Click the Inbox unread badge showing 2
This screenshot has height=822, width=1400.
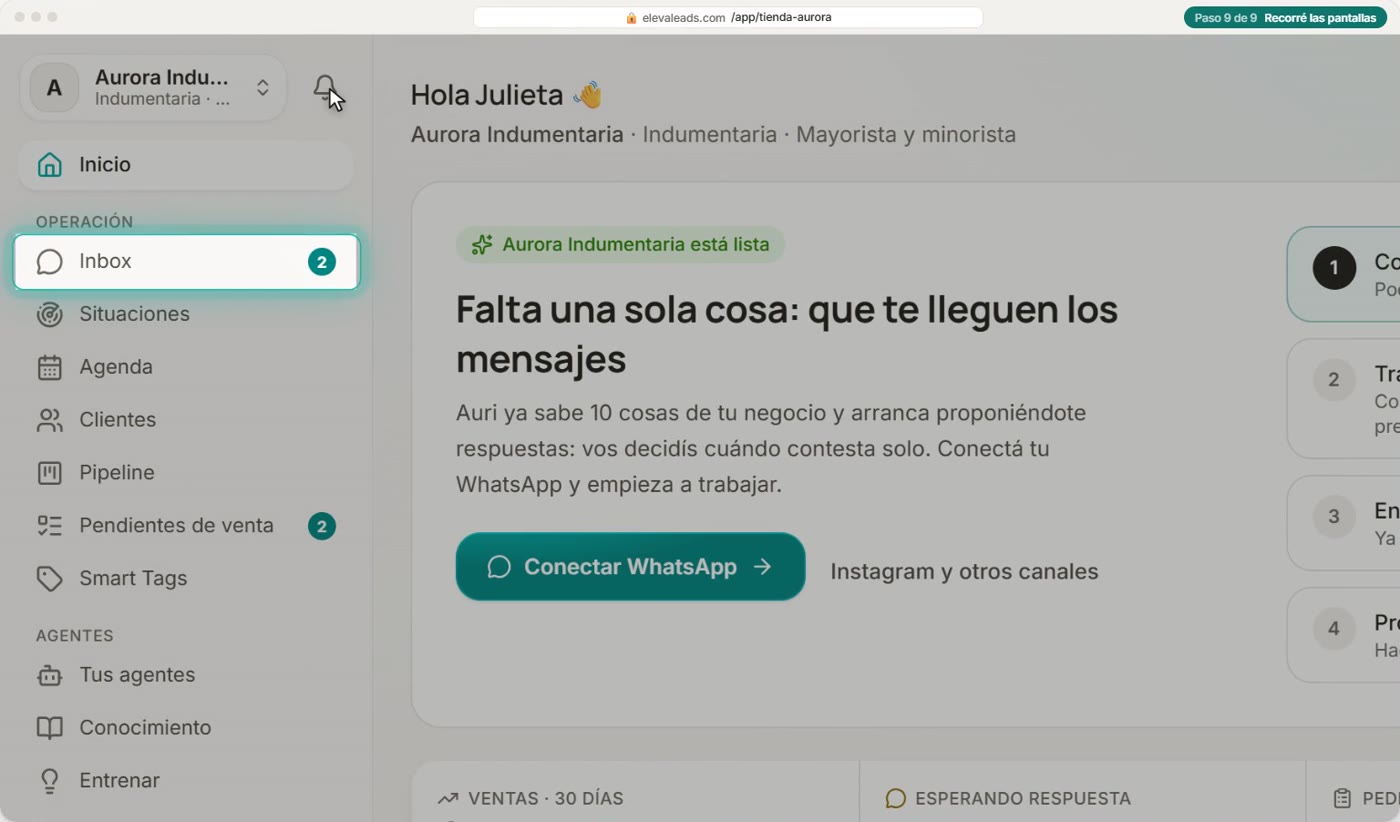(322, 262)
